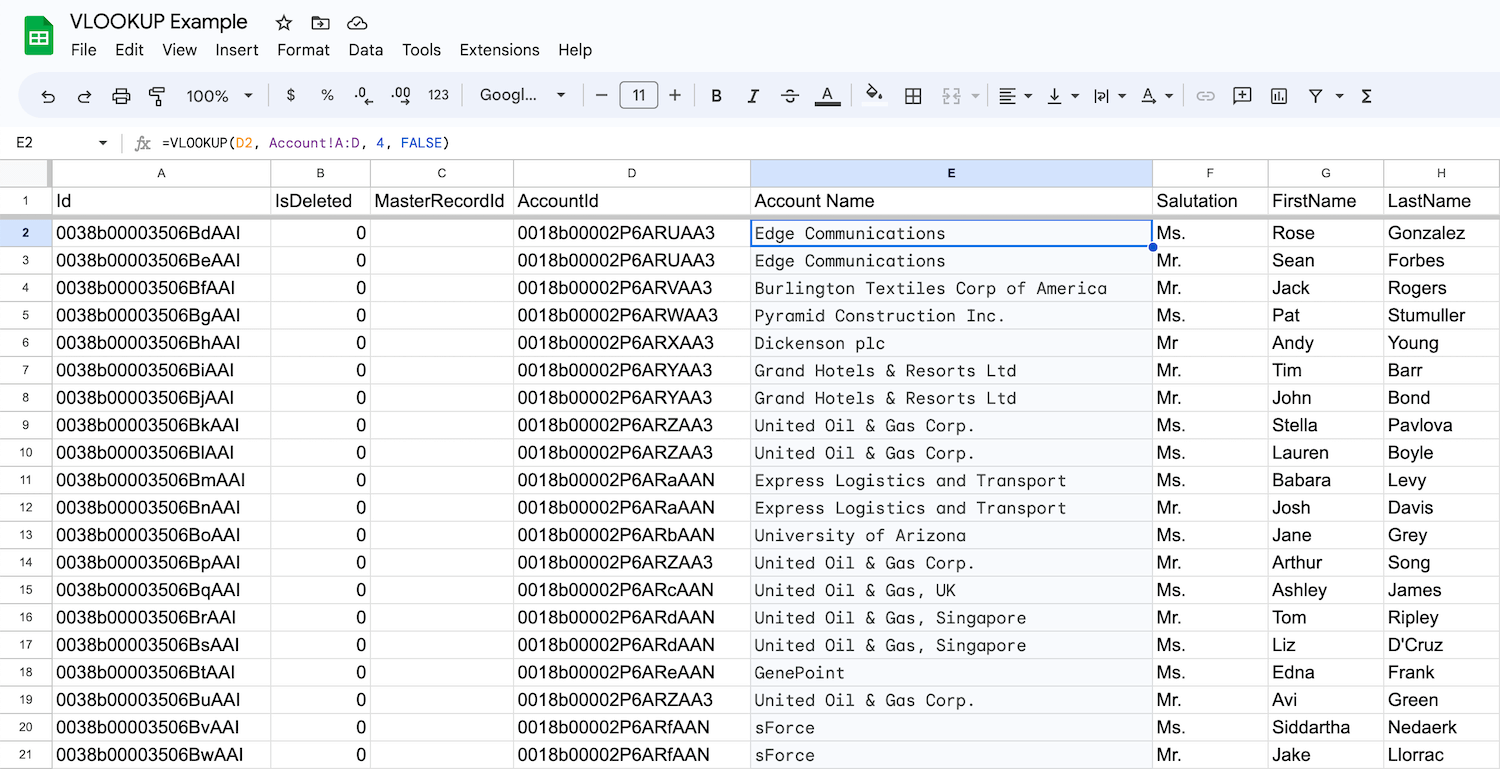Create a filter with the funnel icon
The height and width of the screenshot is (769, 1500).
click(1316, 96)
